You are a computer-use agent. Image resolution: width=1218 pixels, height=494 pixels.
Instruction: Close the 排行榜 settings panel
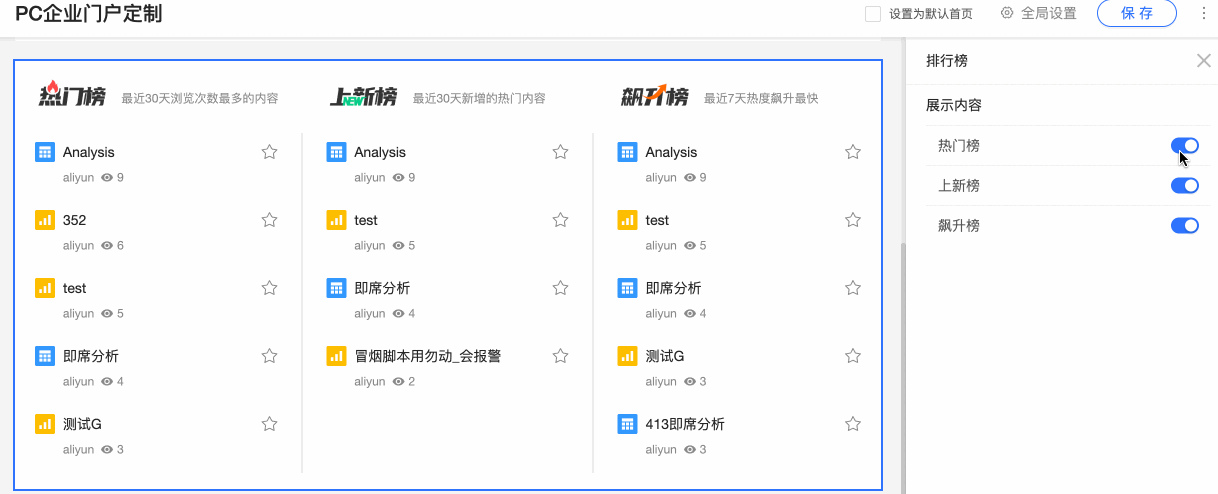(x=1203, y=61)
